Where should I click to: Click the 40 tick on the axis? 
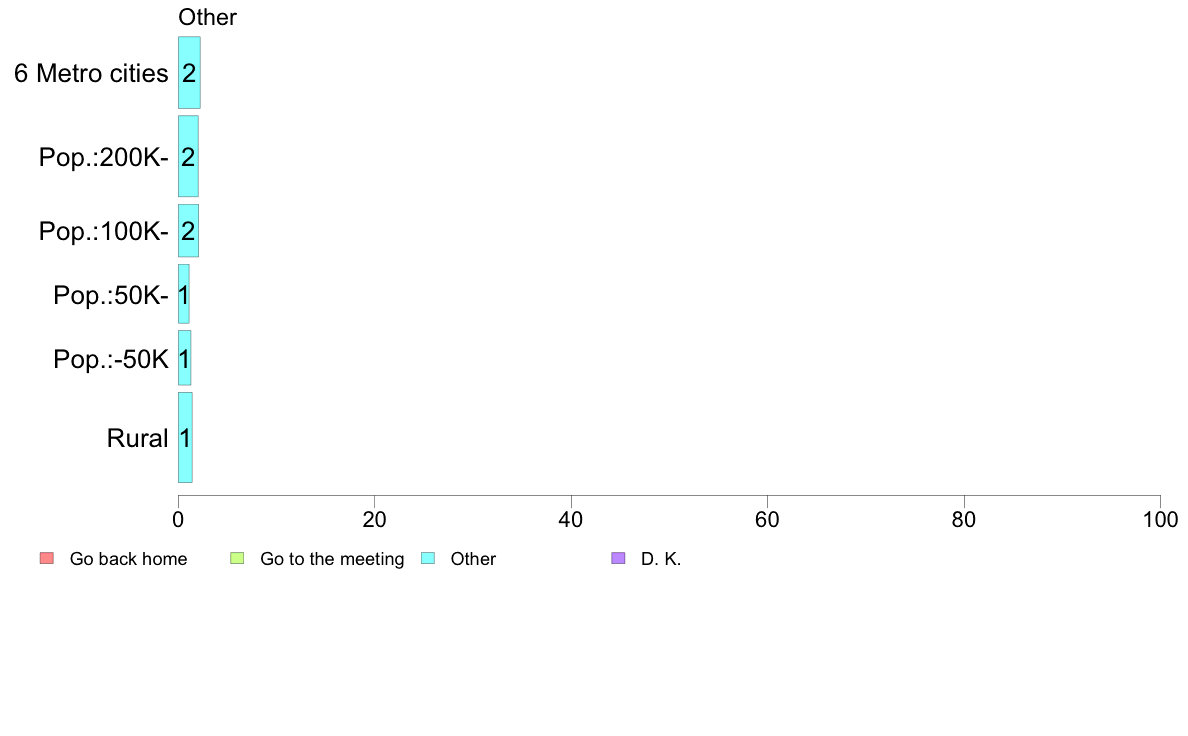pyautogui.click(x=571, y=519)
